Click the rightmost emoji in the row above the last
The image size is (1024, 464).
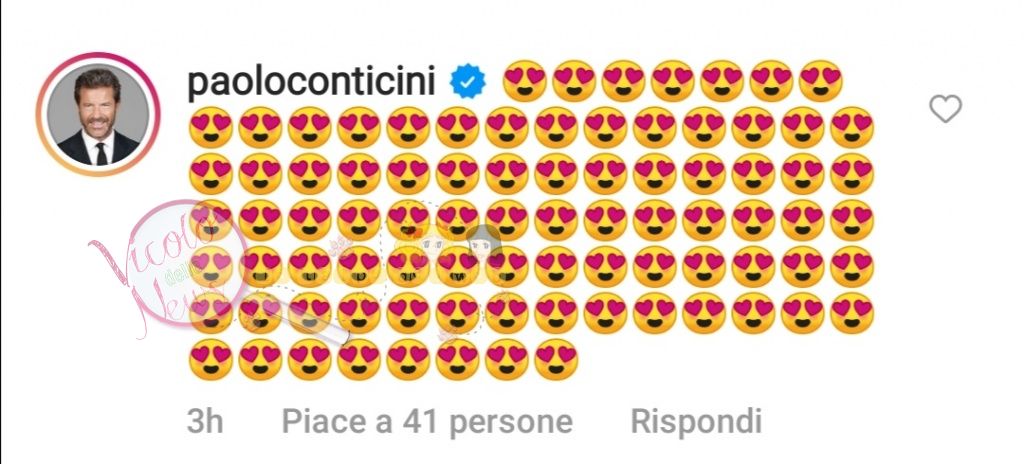point(852,313)
